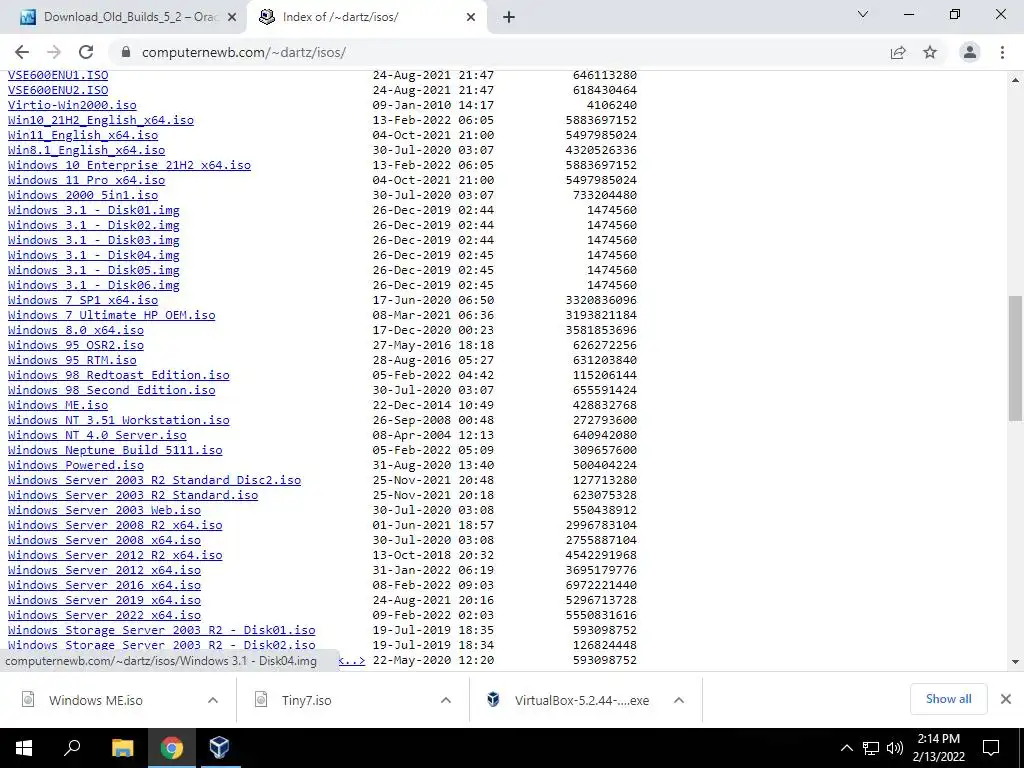1024x768 pixels.
Task: Click the address bar URL
Action: (x=244, y=52)
